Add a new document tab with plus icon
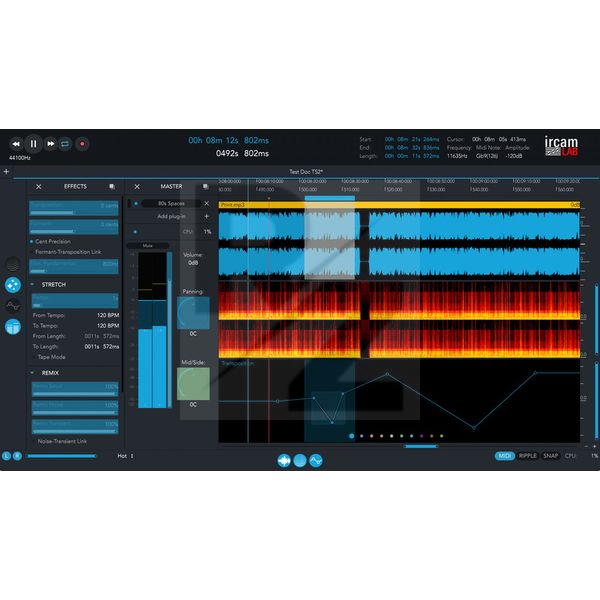The height and width of the screenshot is (600, 600). tap(6, 171)
